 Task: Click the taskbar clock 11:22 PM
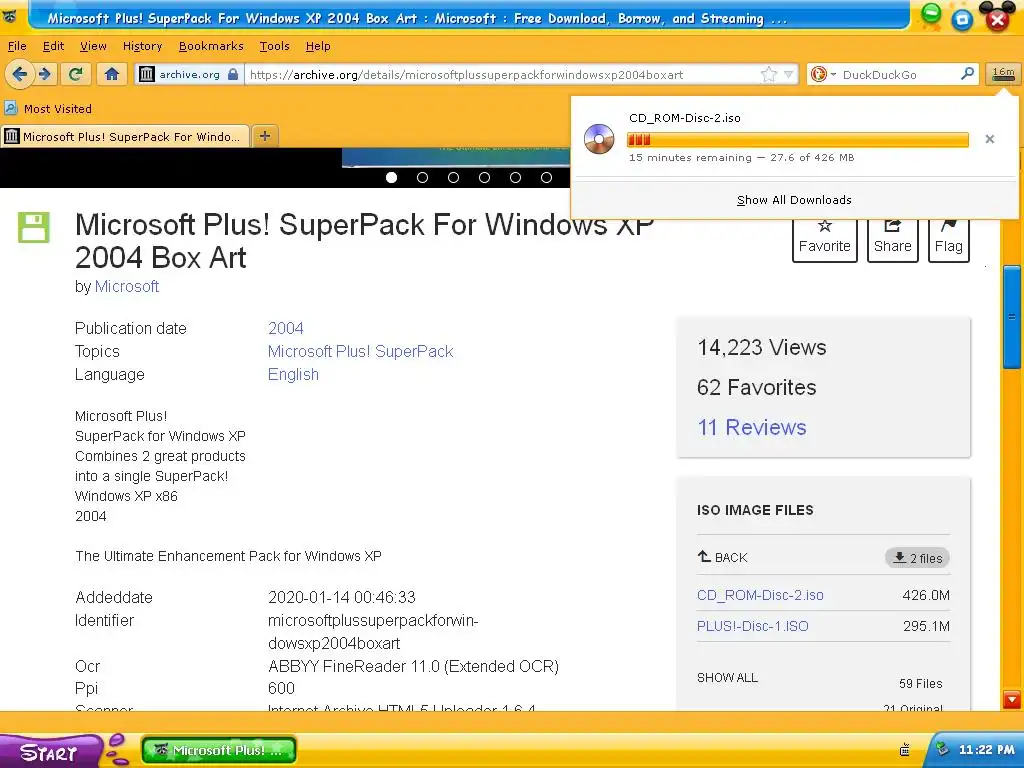986,750
